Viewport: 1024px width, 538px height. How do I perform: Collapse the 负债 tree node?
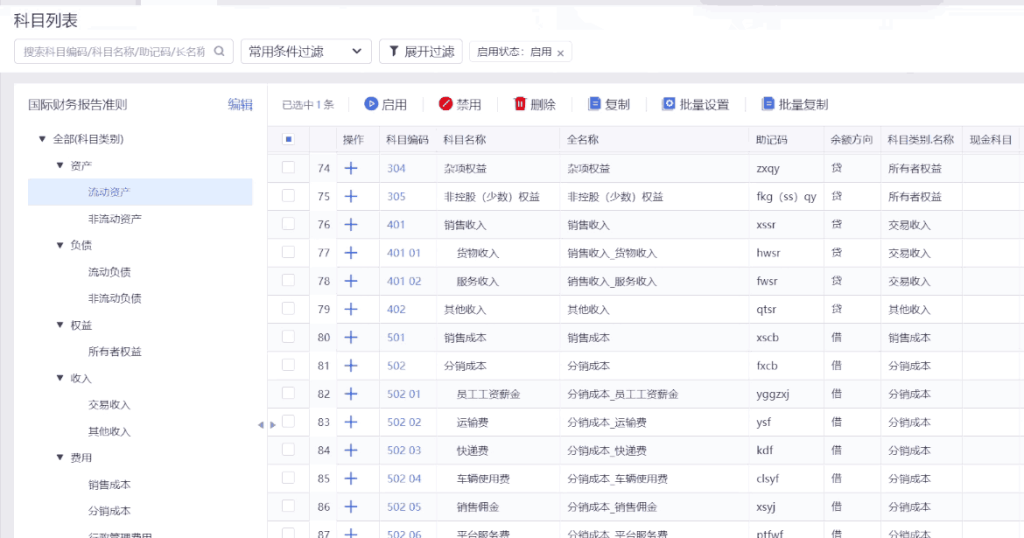tap(59, 245)
